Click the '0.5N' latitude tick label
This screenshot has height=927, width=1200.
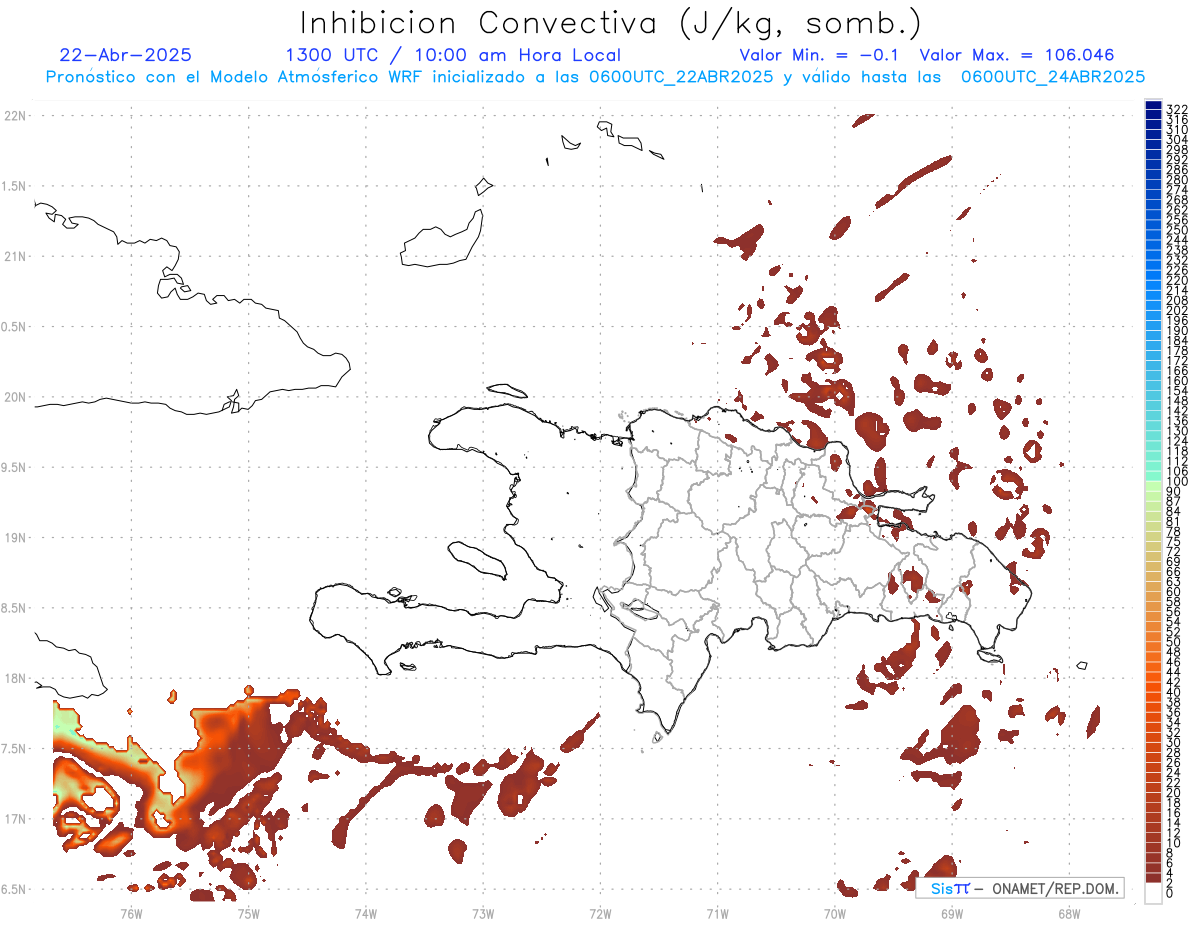15,327
